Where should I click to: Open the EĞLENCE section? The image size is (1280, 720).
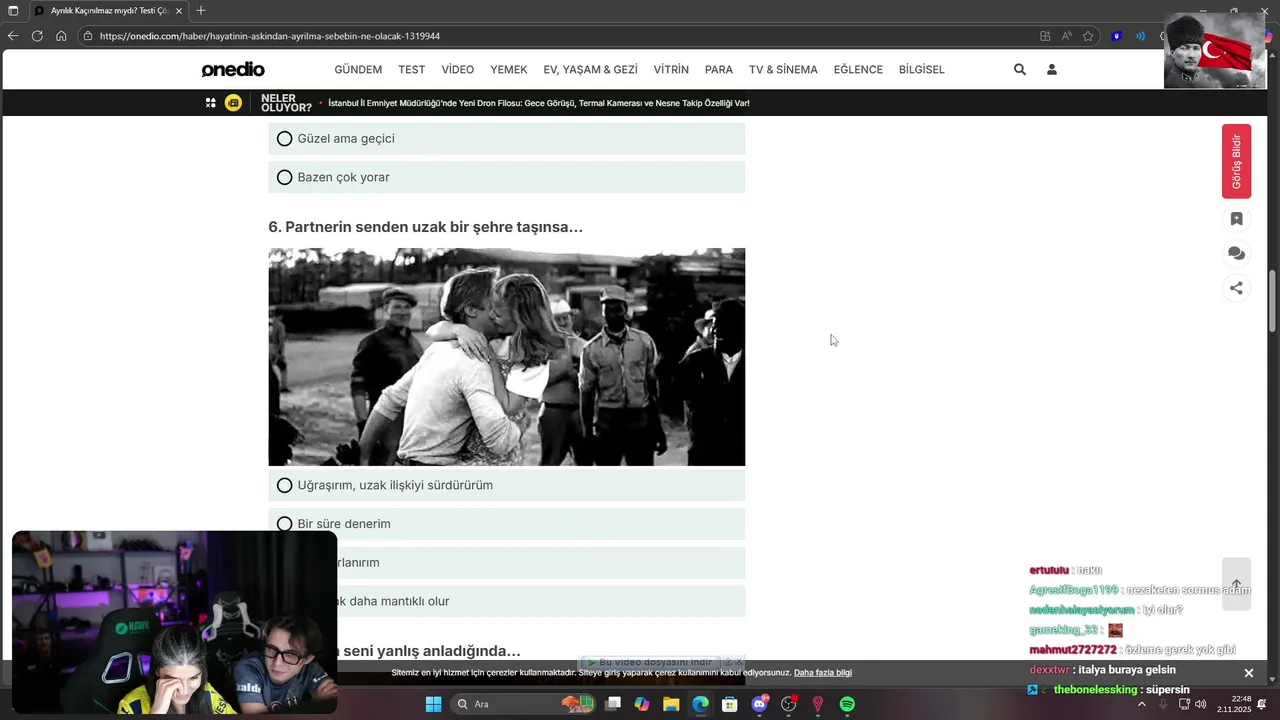point(858,70)
